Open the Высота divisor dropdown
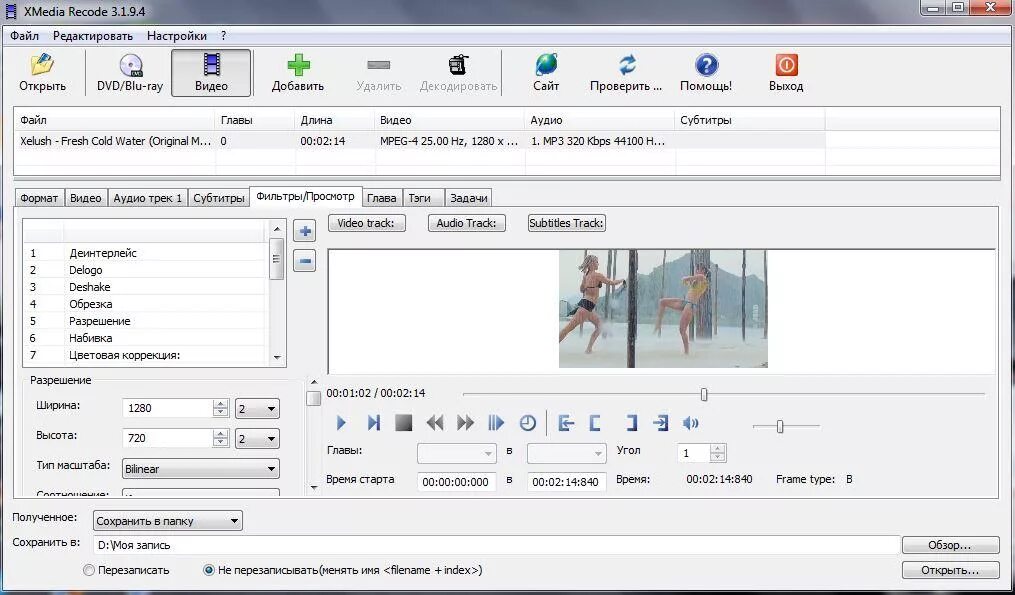Image resolution: width=1015 pixels, height=595 pixels. (x=257, y=439)
